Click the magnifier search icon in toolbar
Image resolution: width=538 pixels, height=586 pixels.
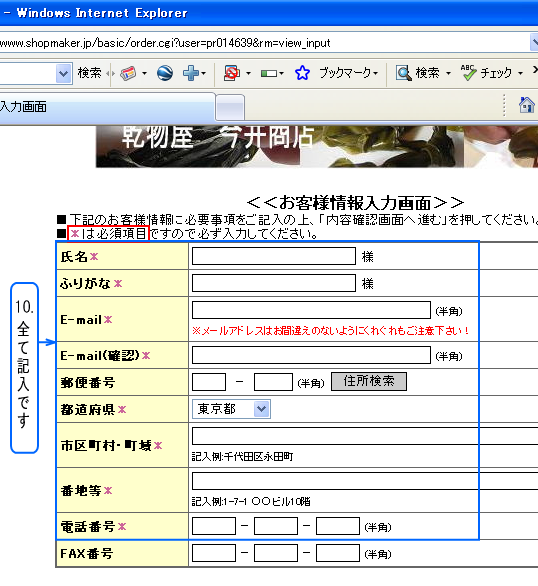pyautogui.click(x=404, y=73)
